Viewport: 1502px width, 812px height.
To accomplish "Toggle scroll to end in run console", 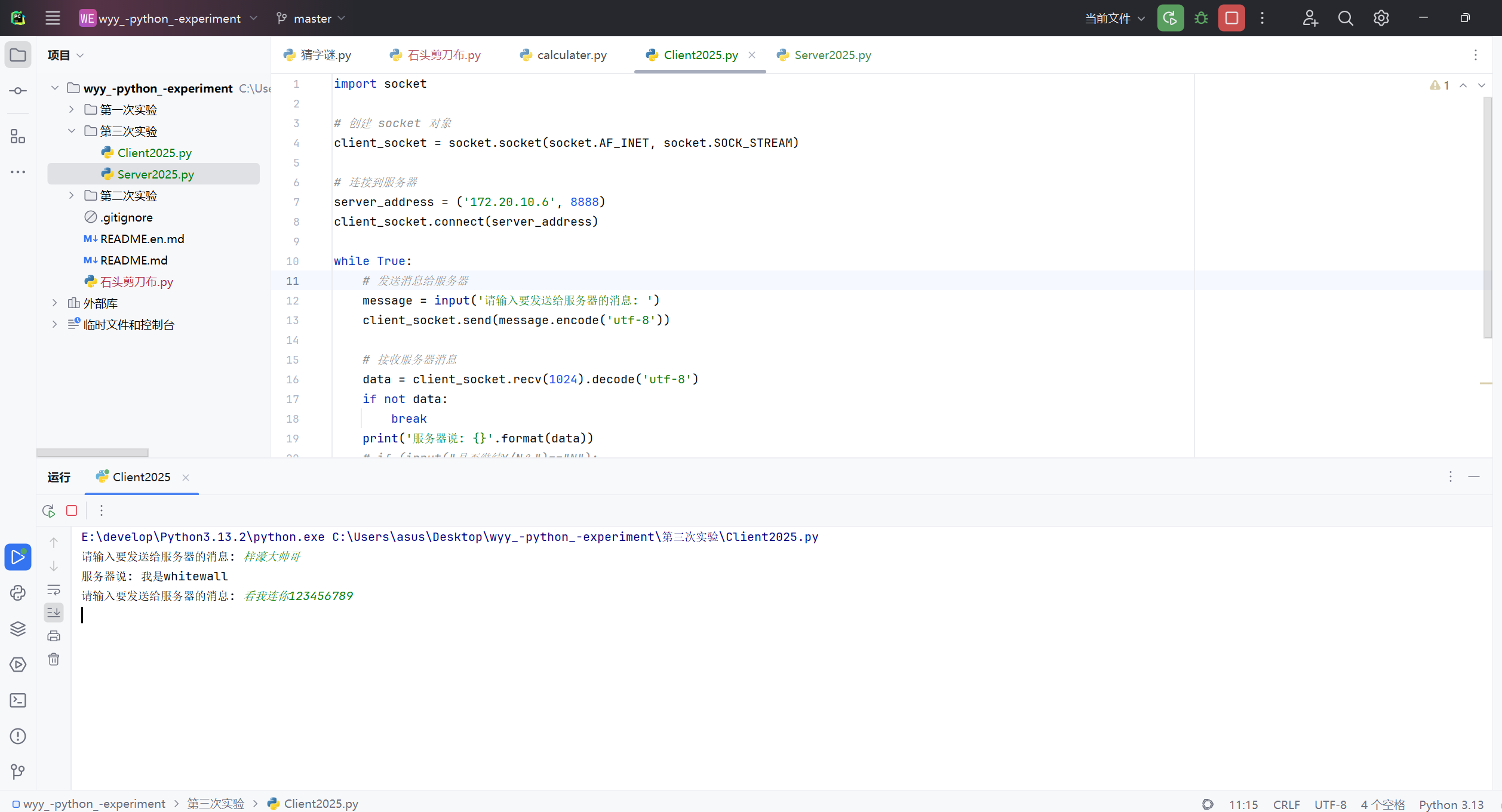I will point(54,612).
